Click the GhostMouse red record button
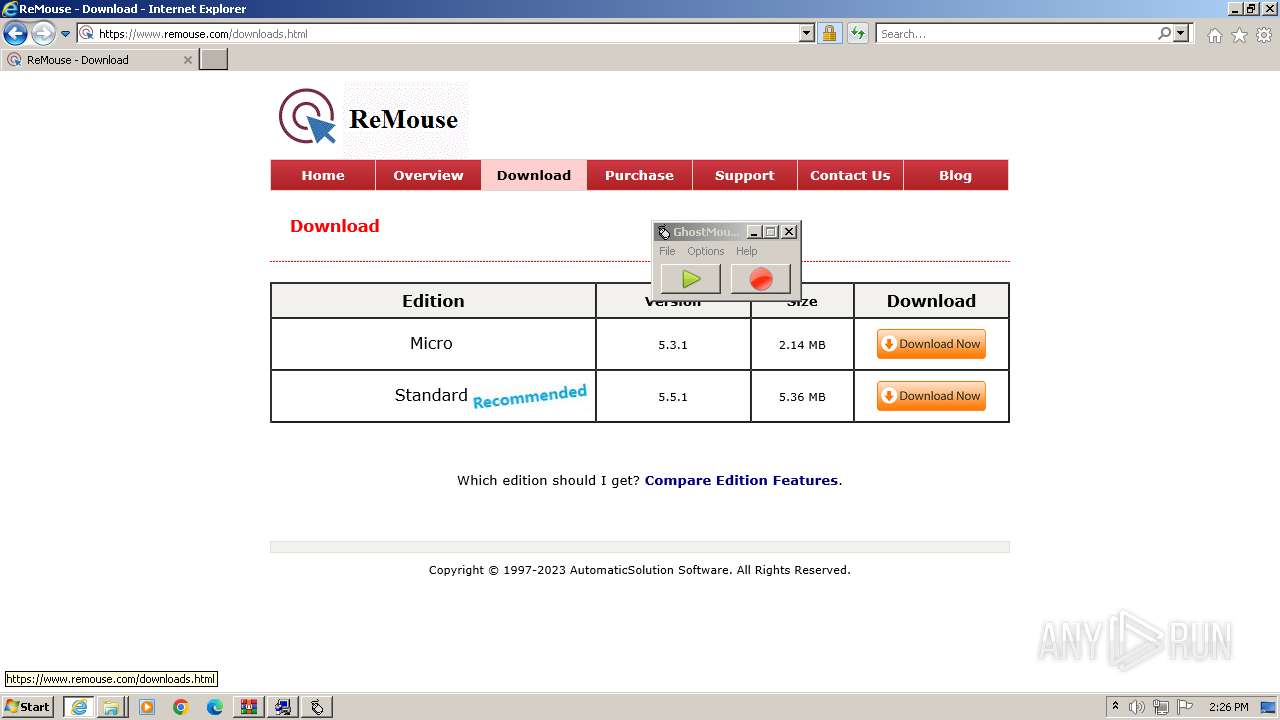 (x=761, y=279)
